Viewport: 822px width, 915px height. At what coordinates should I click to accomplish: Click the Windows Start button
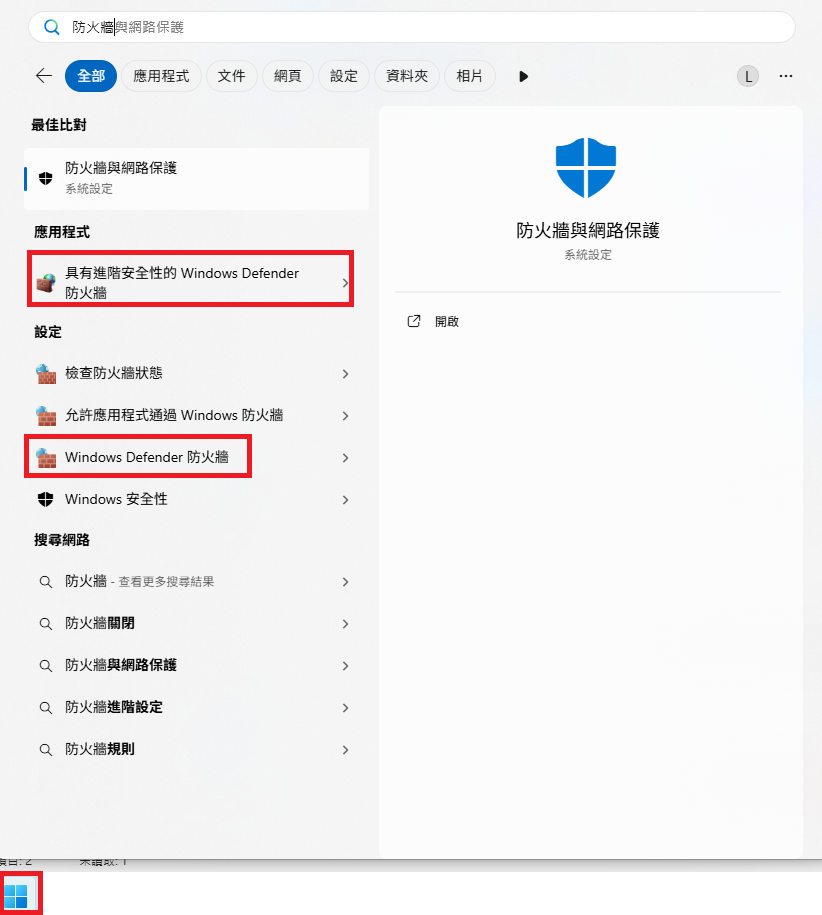[16, 894]
